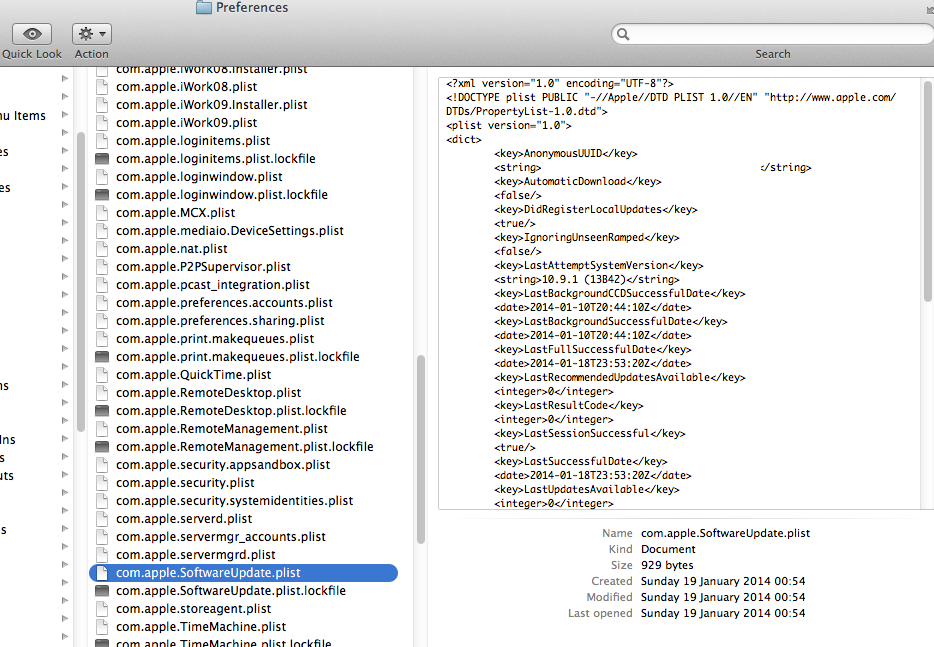Select com.apple.RemoteDesktop.plist file
934x647 pixels.
point(208,393)
